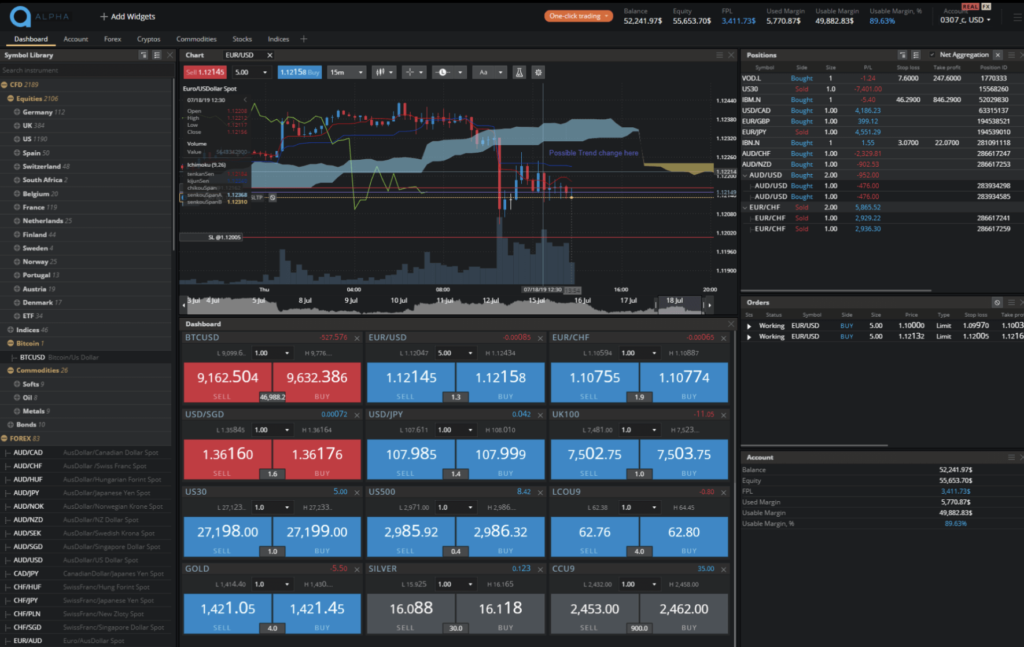Open the chart studies flask icon
This screenshot has width=1024, height=647.
[x=519, y=72]
